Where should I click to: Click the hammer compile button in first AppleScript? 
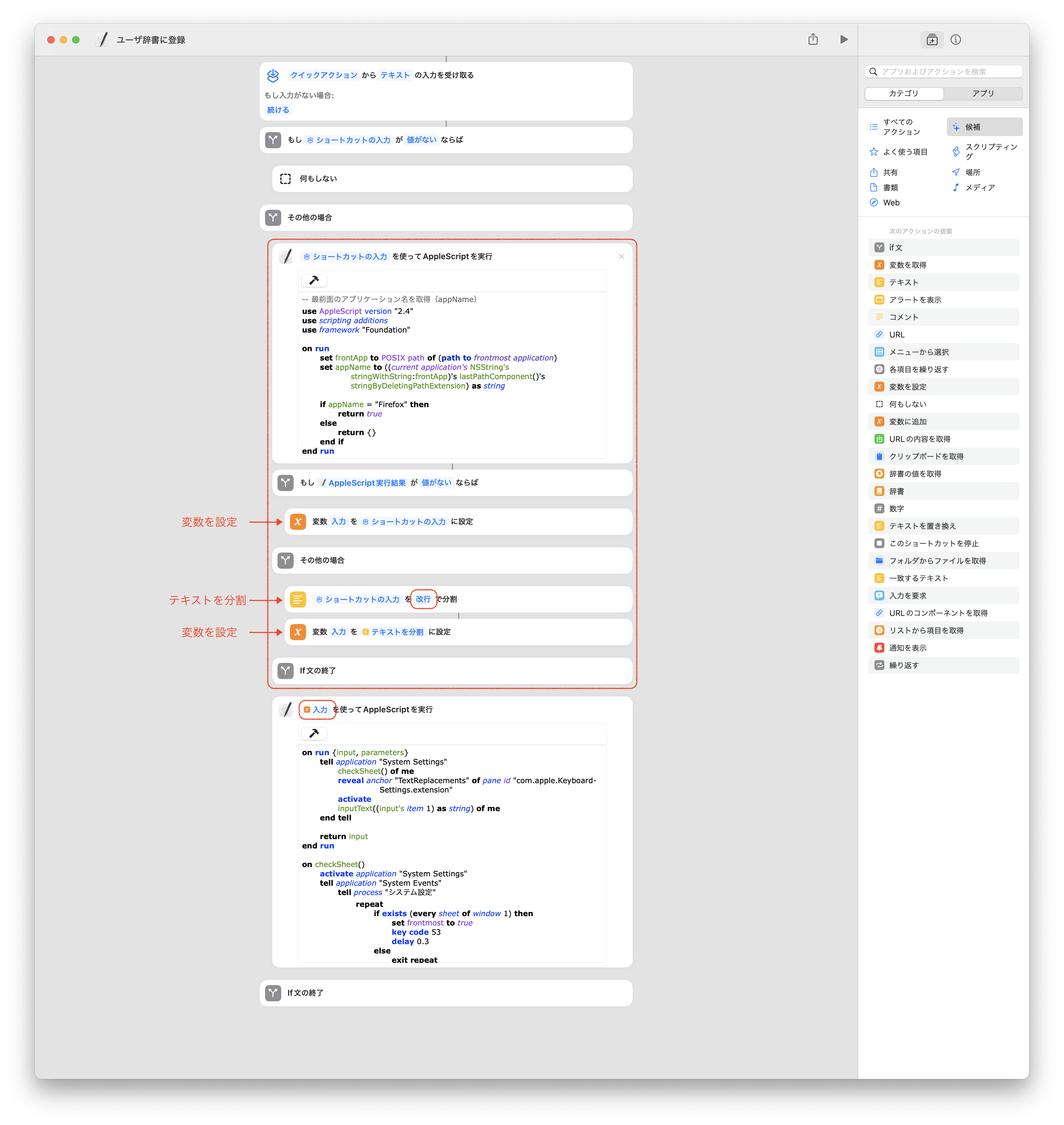(314, 280)
